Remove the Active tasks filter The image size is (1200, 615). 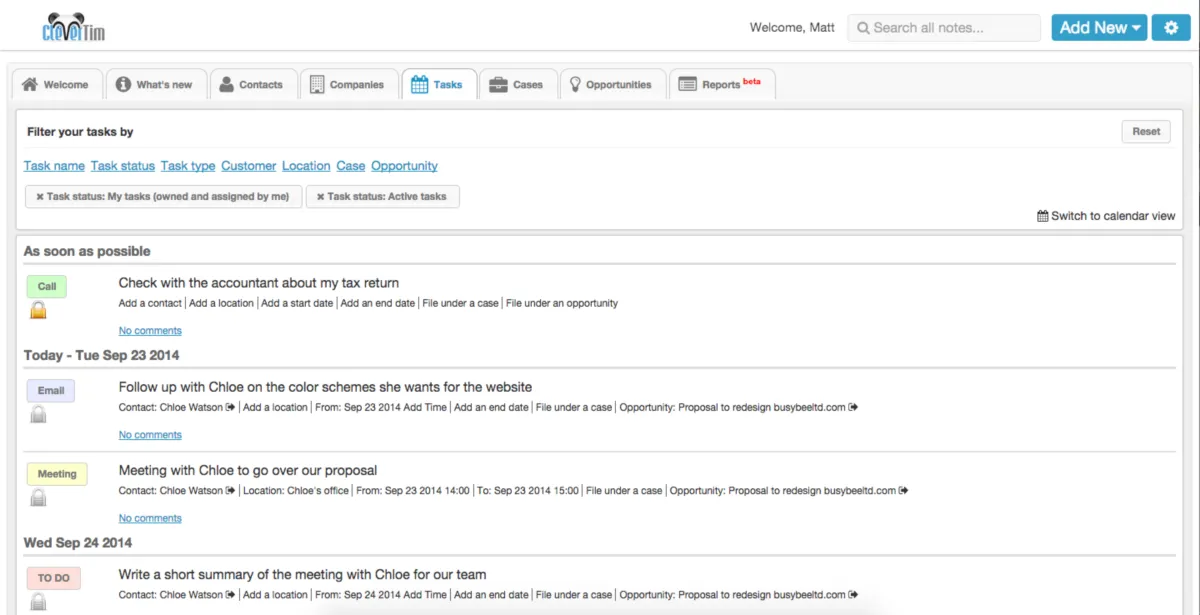321,197
